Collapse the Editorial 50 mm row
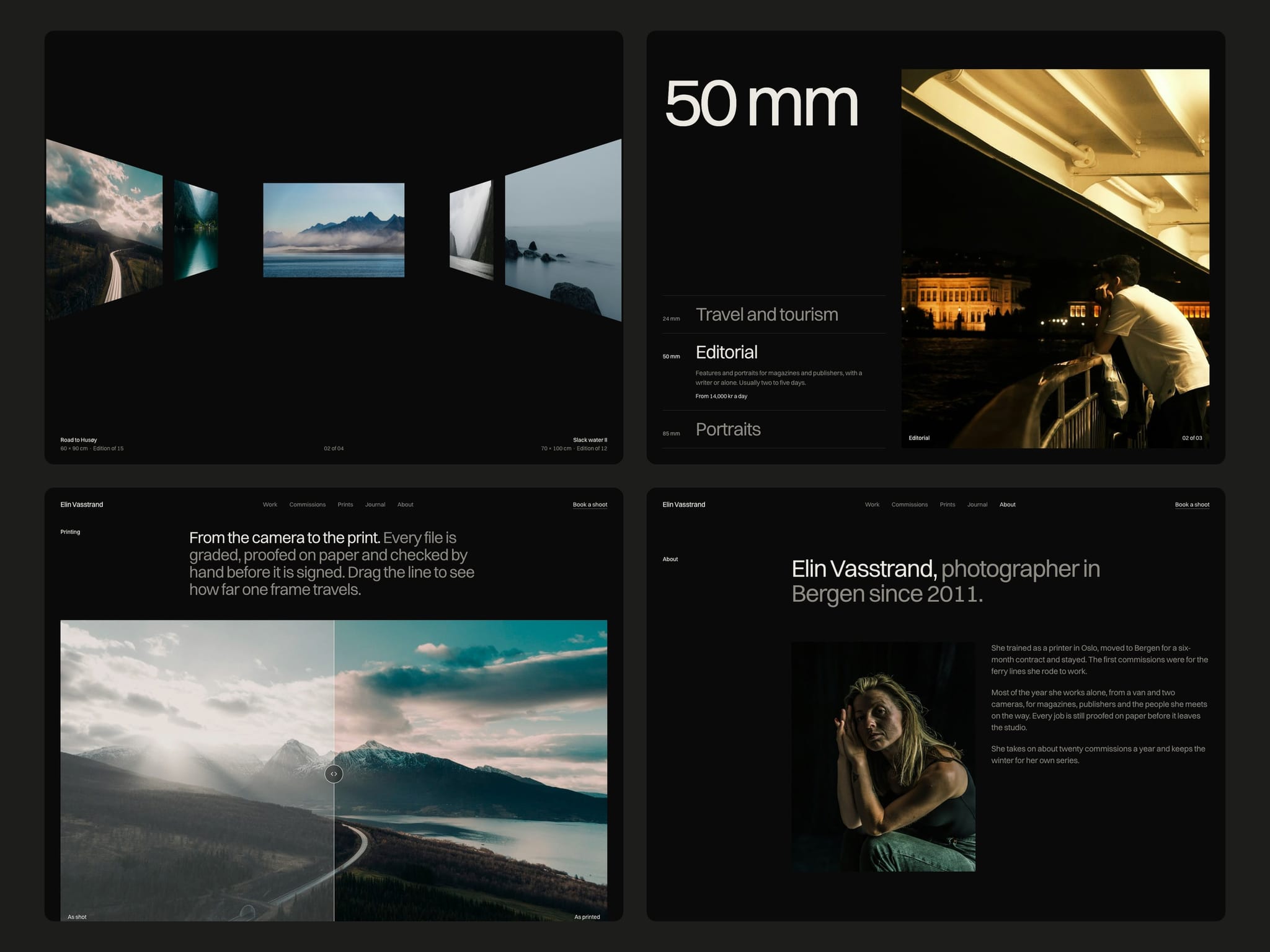1270x952 pixels. click(774, 372)
